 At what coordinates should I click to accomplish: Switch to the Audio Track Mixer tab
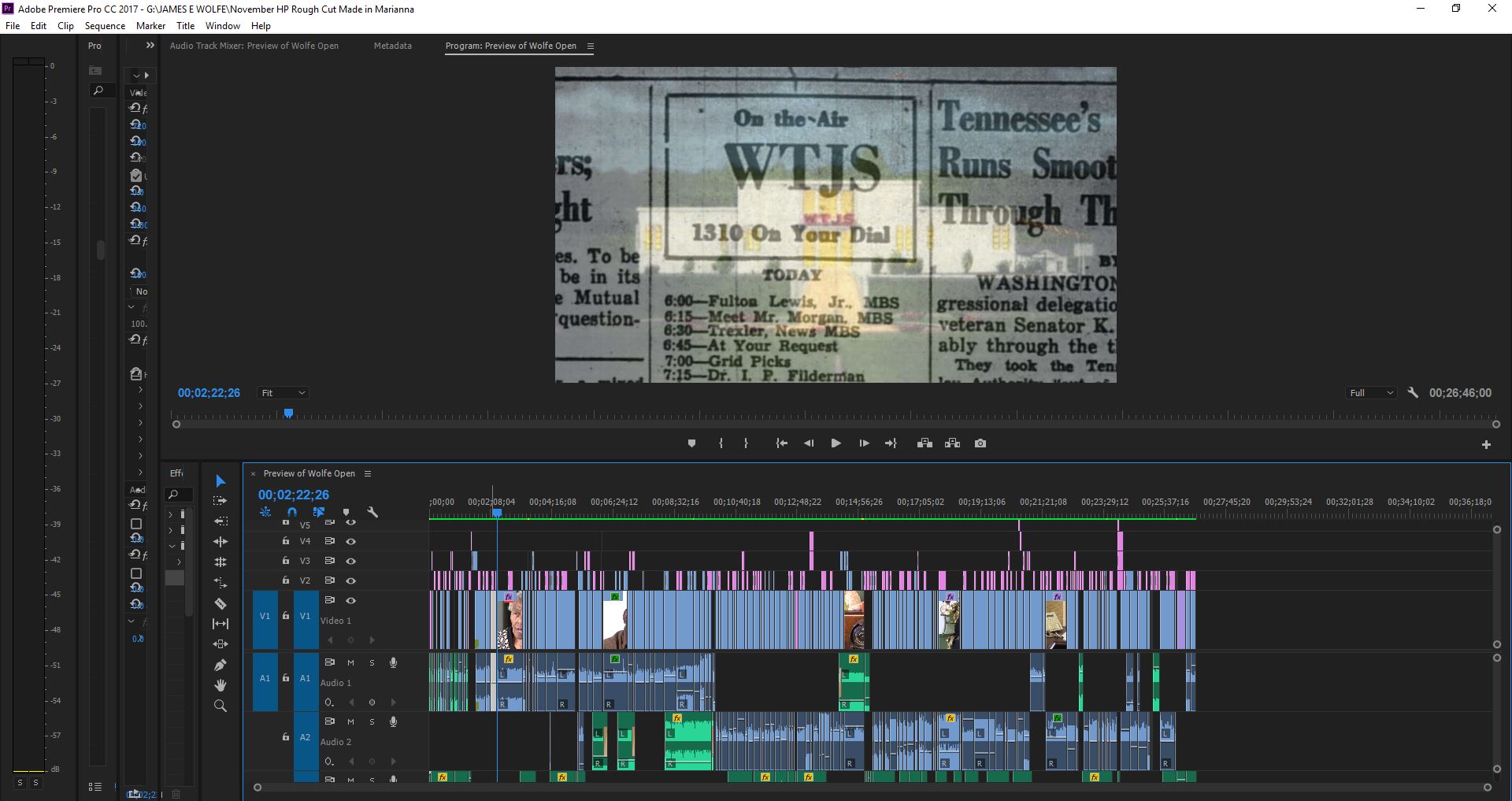[x=254, y=46]
